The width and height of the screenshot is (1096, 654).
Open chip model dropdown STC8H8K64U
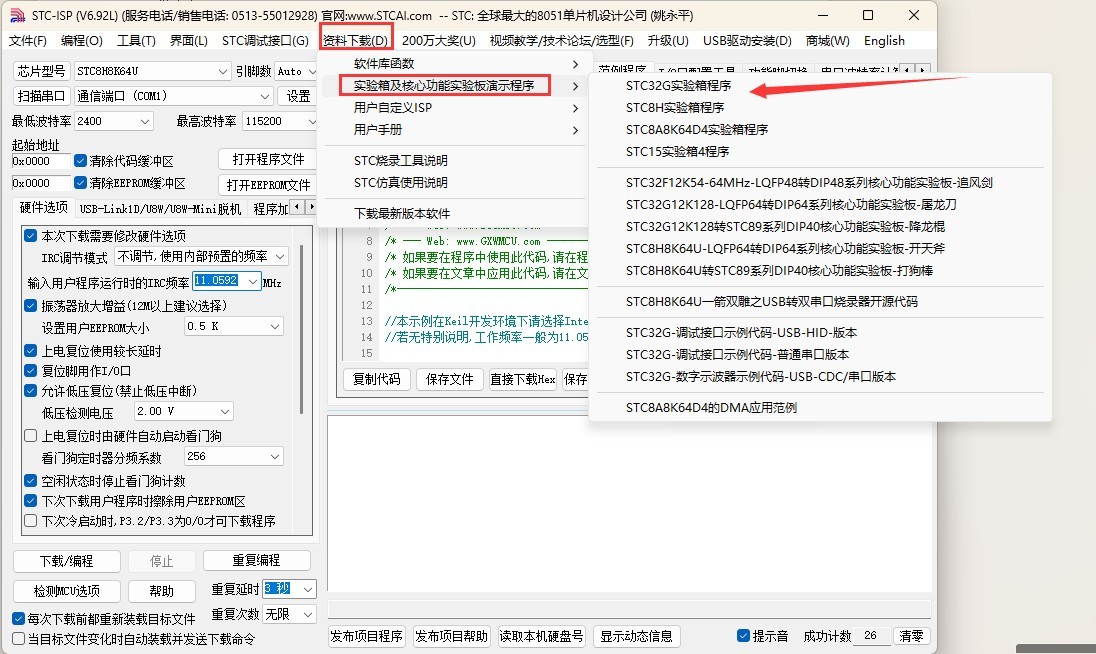[152, 71]
